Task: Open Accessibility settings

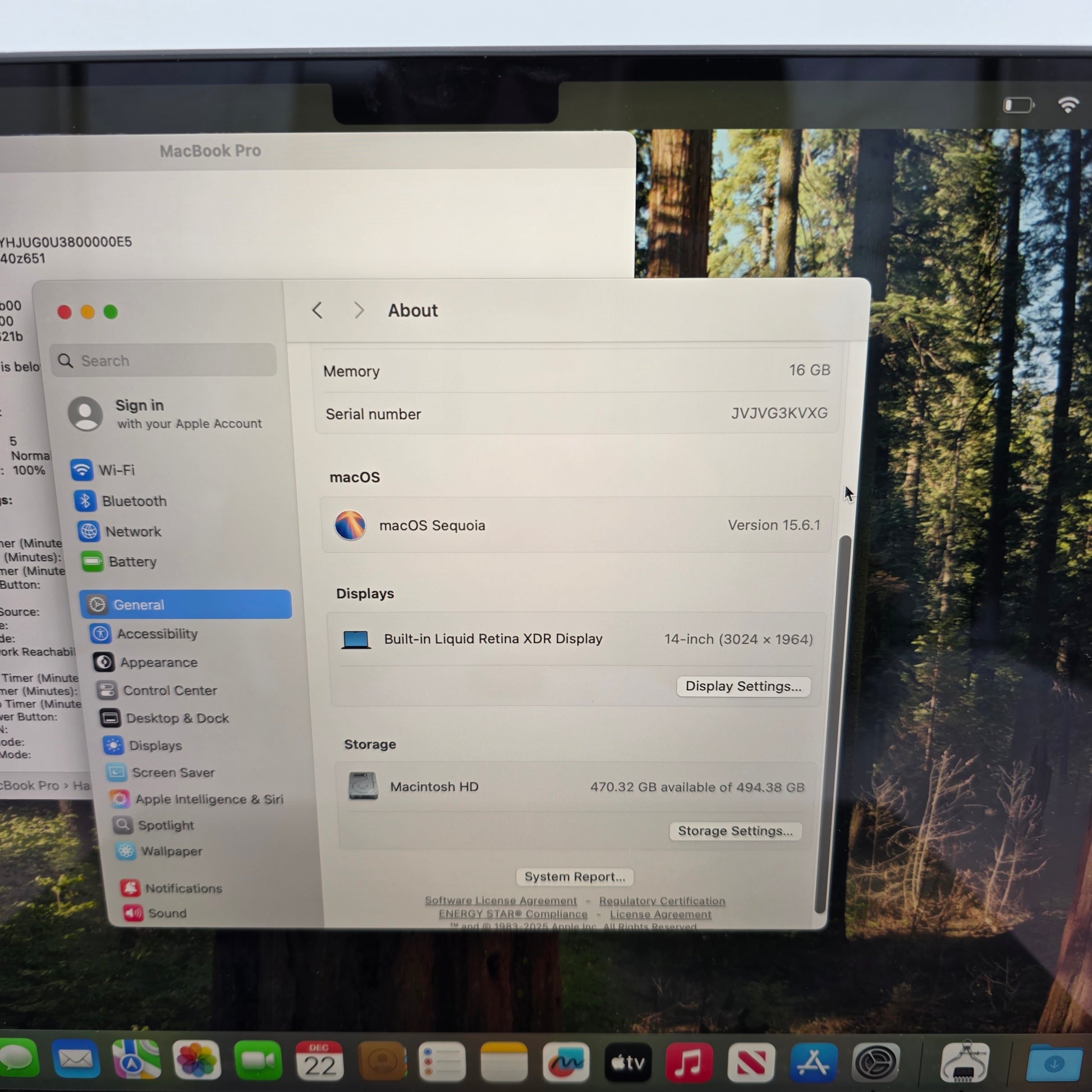Action: [157, 634]
